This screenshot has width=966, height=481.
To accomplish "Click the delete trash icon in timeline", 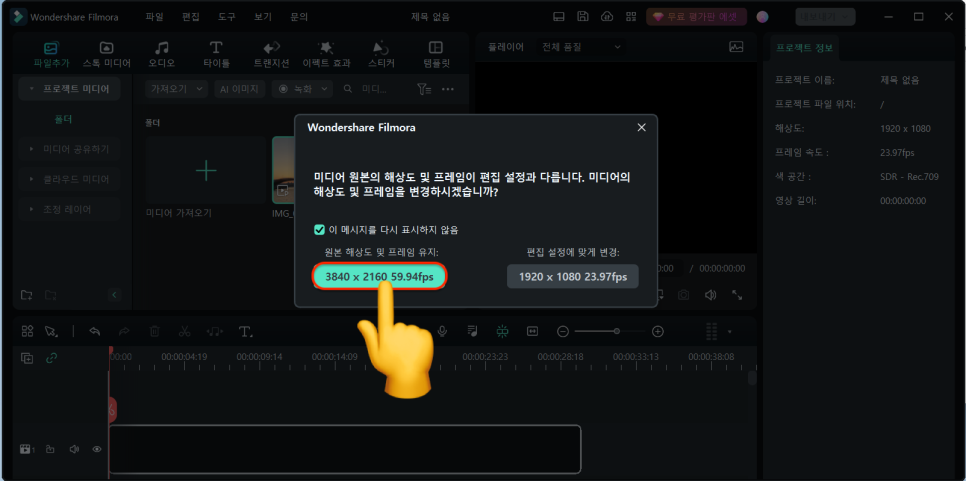I will (155, 331).
